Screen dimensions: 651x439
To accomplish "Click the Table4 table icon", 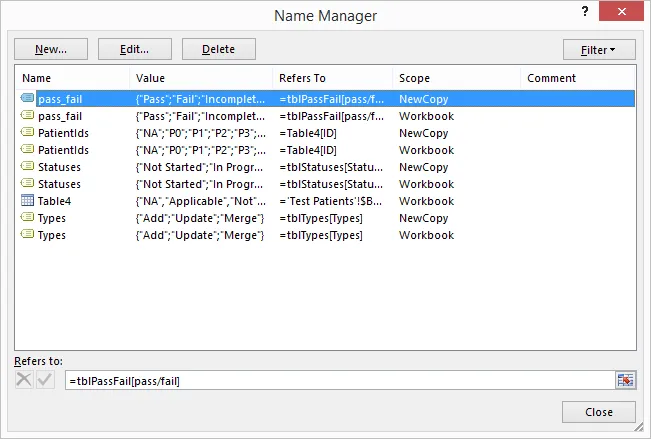I will point(27,201).
